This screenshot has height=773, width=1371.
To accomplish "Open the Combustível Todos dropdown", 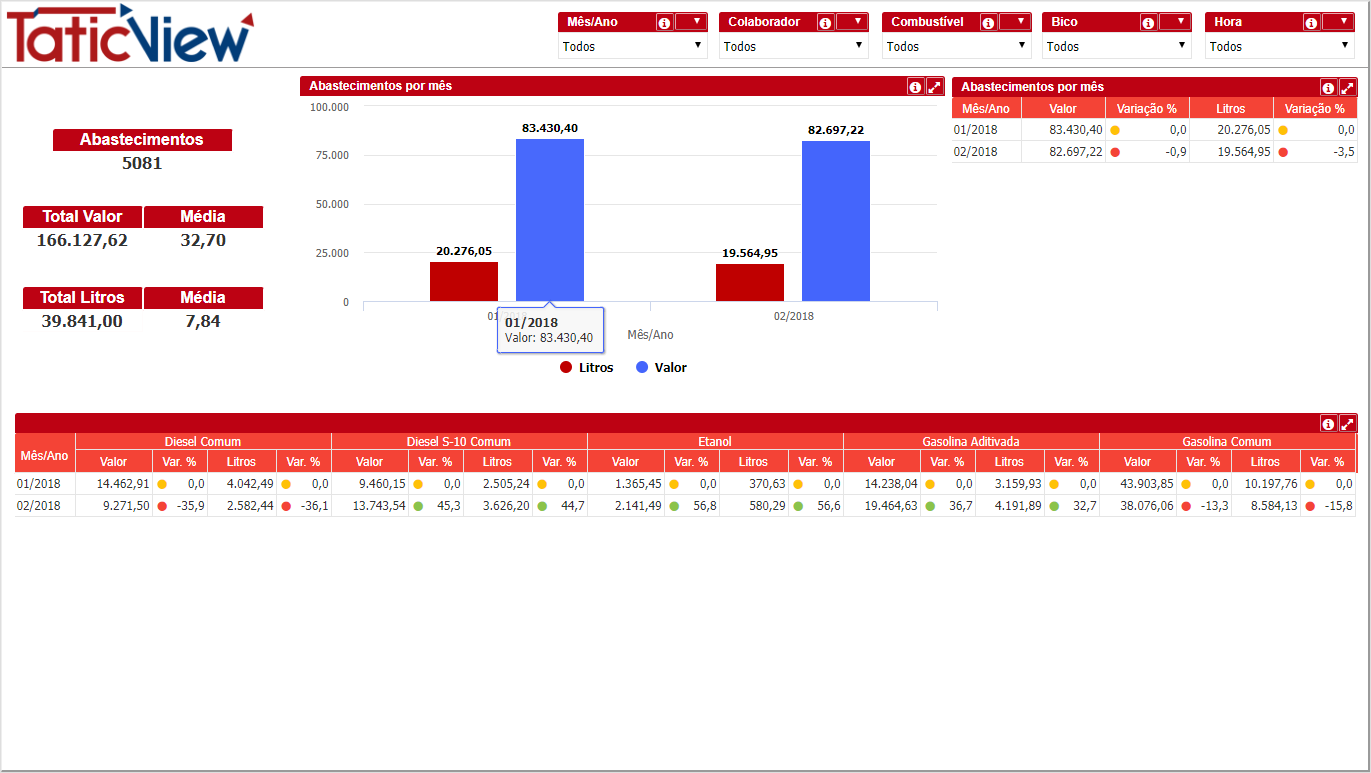I will tap(956, 46).
